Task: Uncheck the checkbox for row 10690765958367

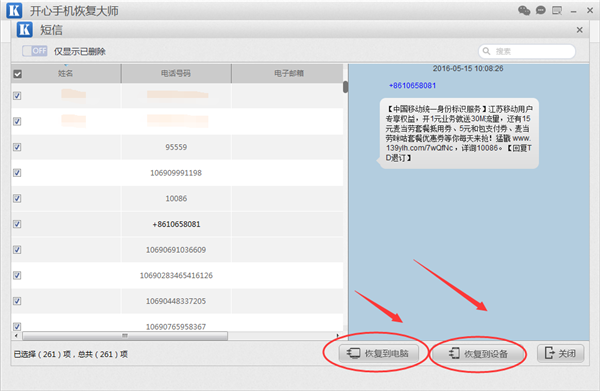Action: (x=17, y=326)
